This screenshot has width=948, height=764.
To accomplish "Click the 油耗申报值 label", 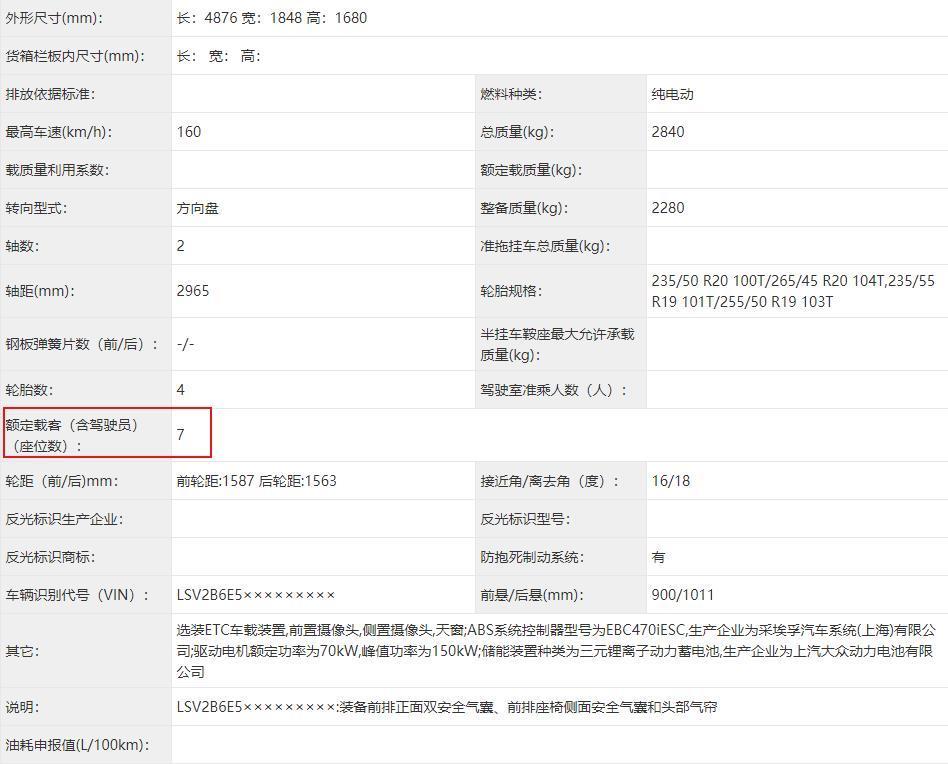I will 77,745.
